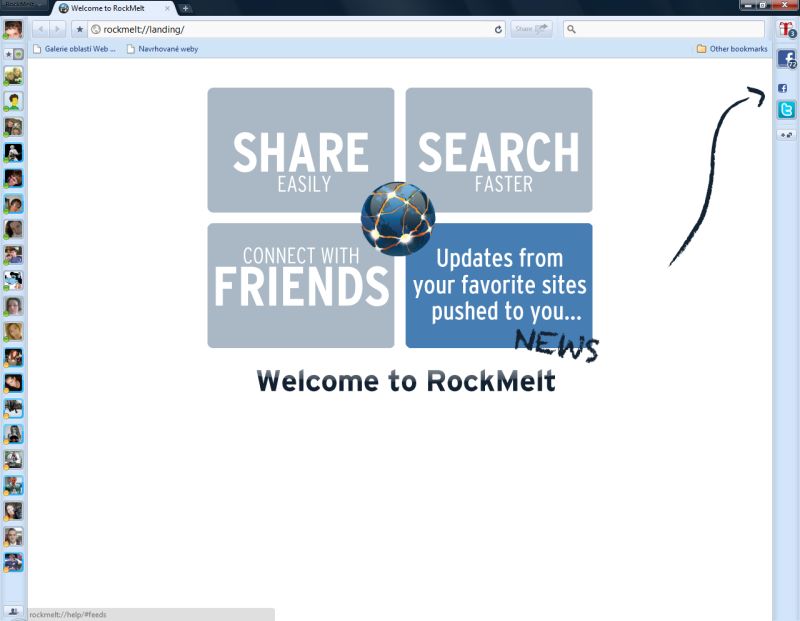Close the Welcome to RockMelt tab
800x621 pixels.
point(167,8)
